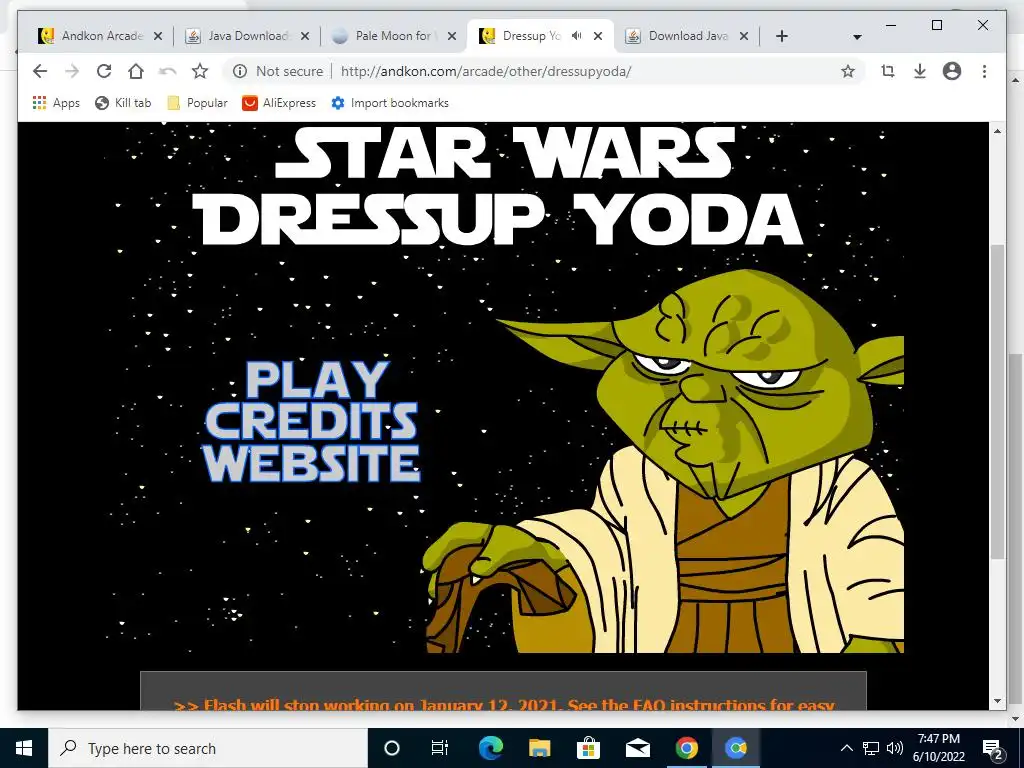The height and width of the screenshot is (768, 1024).
Task: Expand the tab search dropdown arrow
Action: (x=857, y=37)
